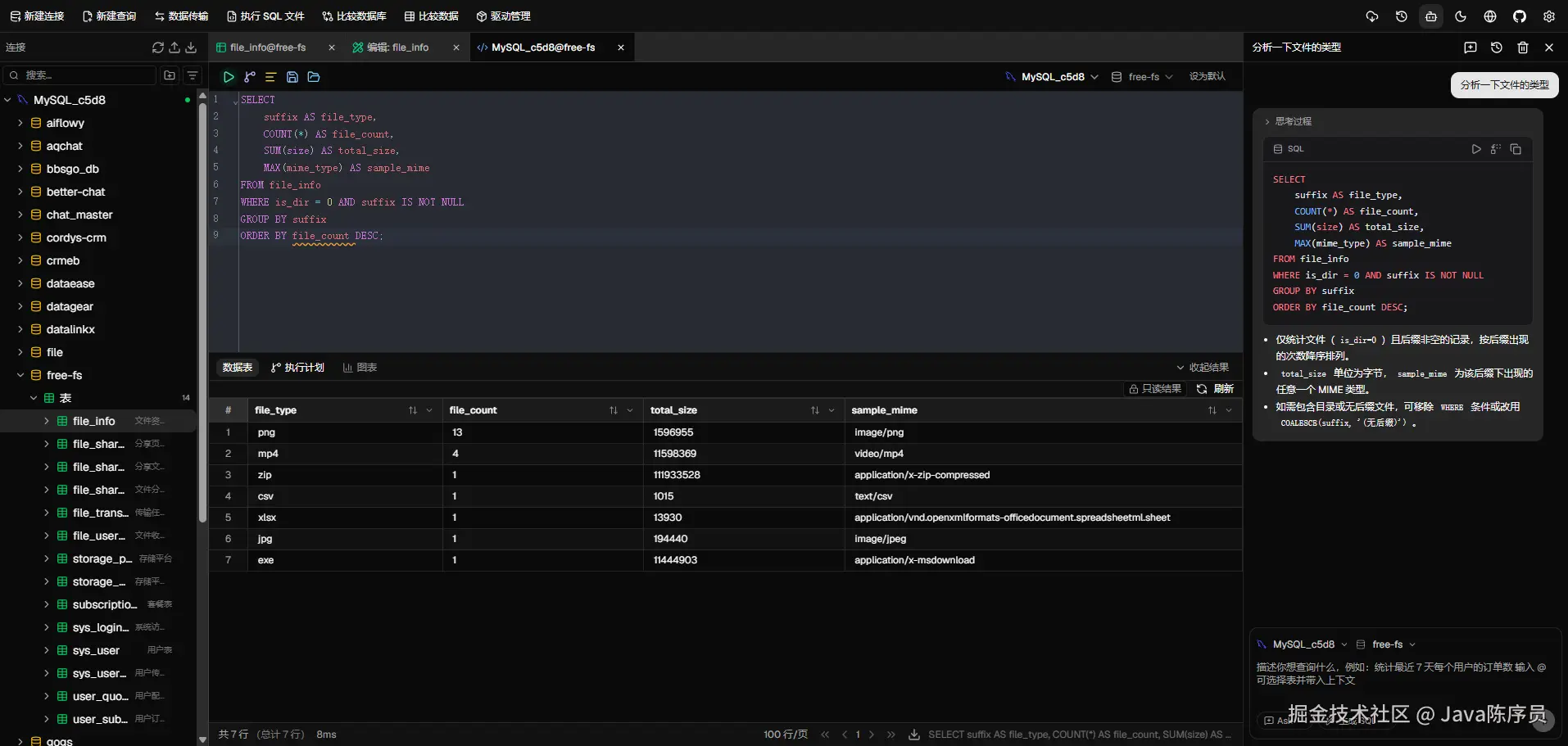Viewport: 1568px width, 746px height.
Task: Format SQL using the yellow lines icon
Action: (x=270, y=77)
